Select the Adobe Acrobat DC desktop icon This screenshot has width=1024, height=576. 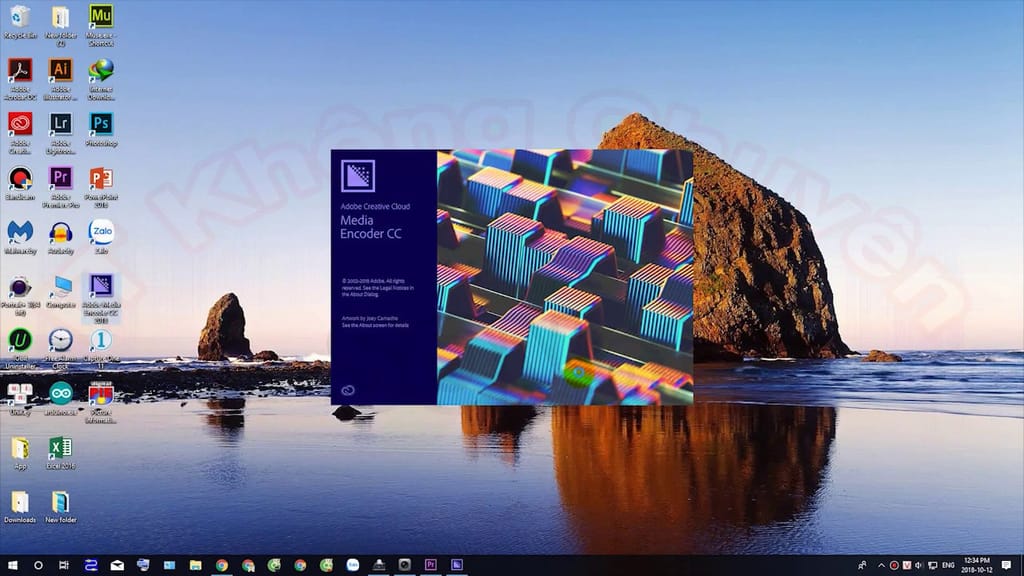(20, 79)
